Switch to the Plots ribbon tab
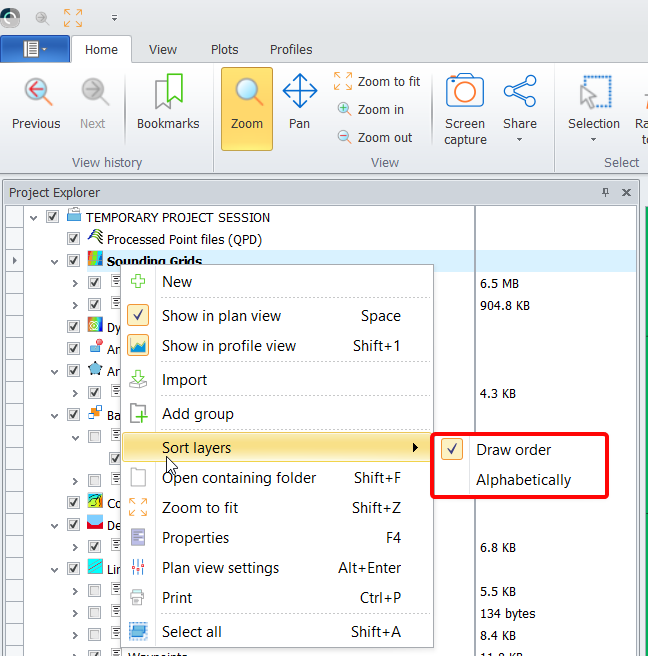Screen dimensions: 648x656 pos(224,49)
